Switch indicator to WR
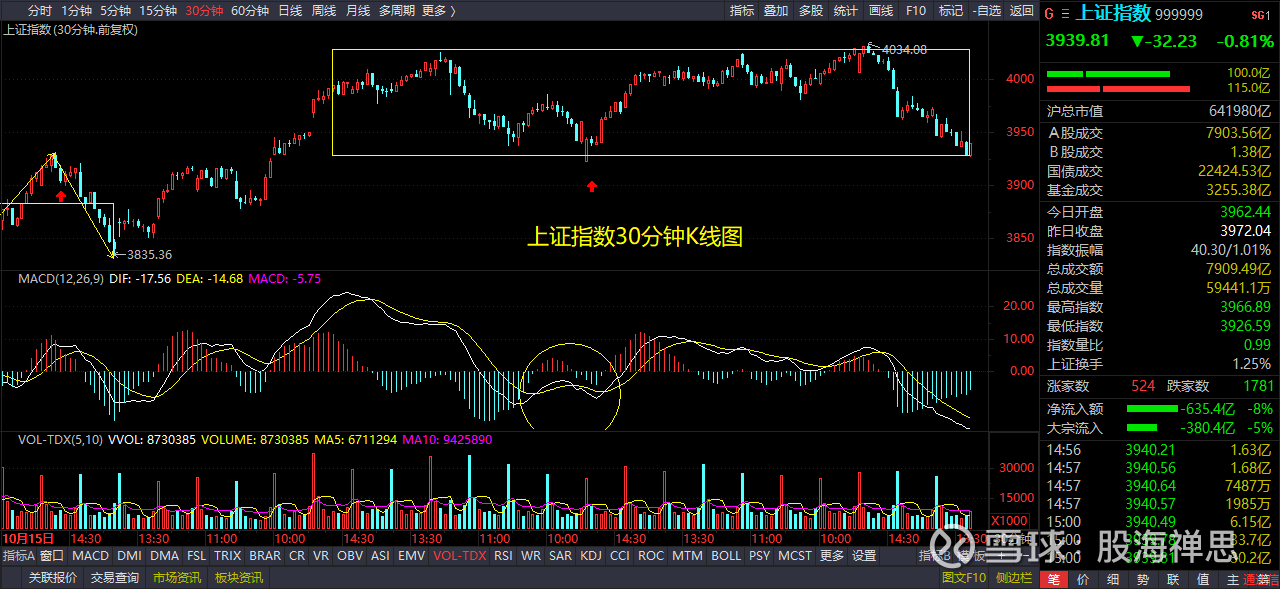Viewport: 1280px width, 589px height. pyautogui.click(x=532, y=556)
